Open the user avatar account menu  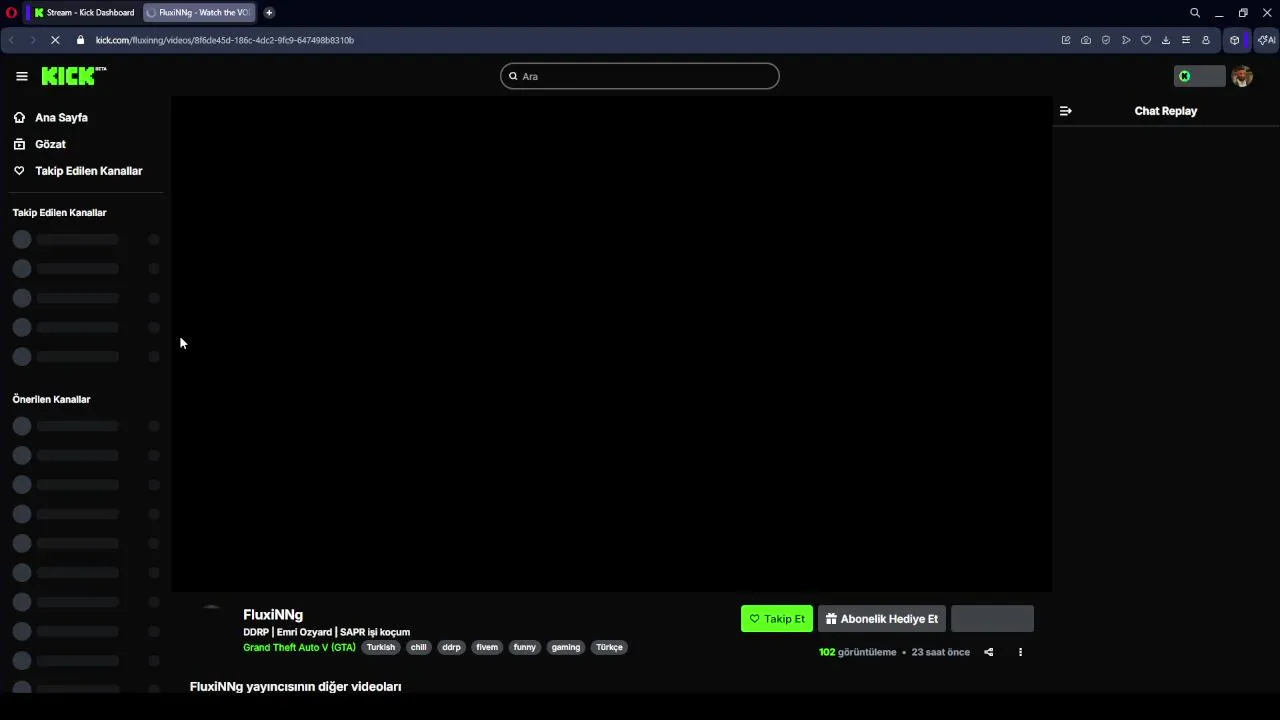pos(1242,76)
